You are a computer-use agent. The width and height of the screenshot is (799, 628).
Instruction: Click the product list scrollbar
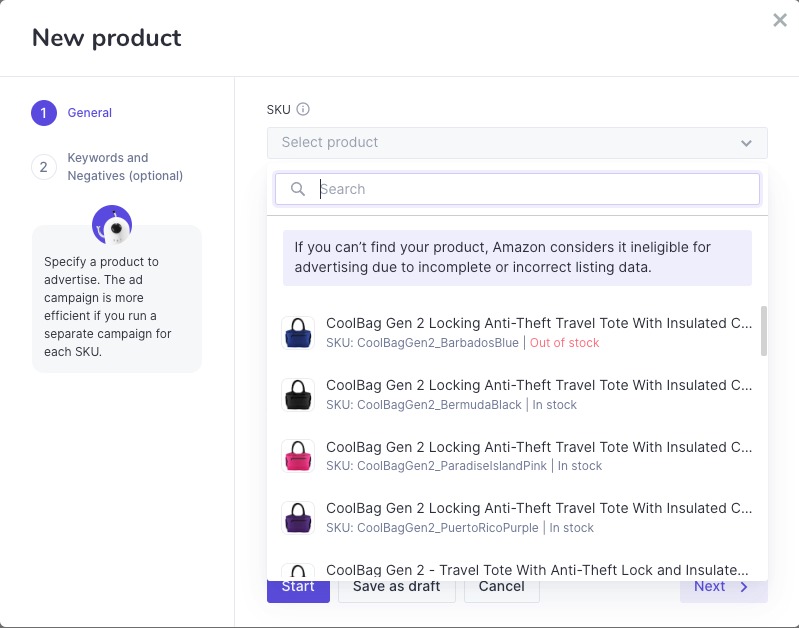coord(763,331)
